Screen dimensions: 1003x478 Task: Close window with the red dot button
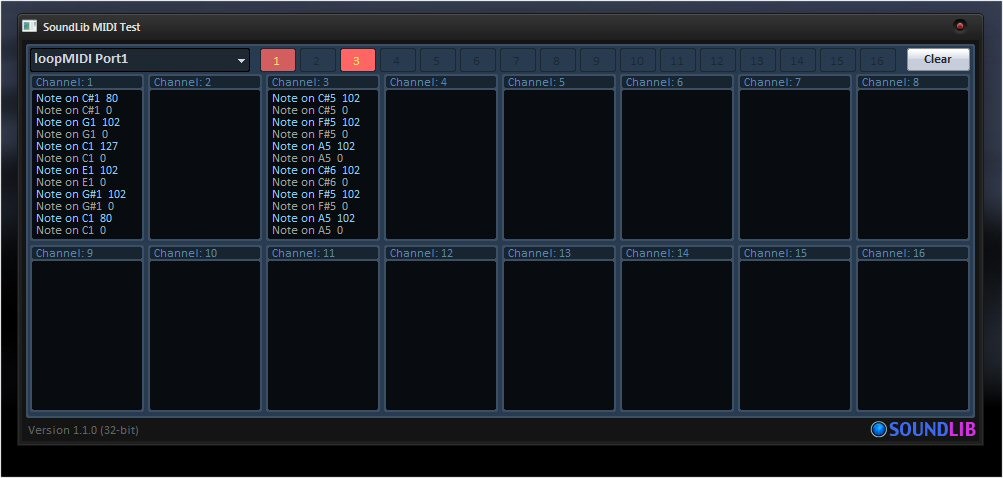960,26
